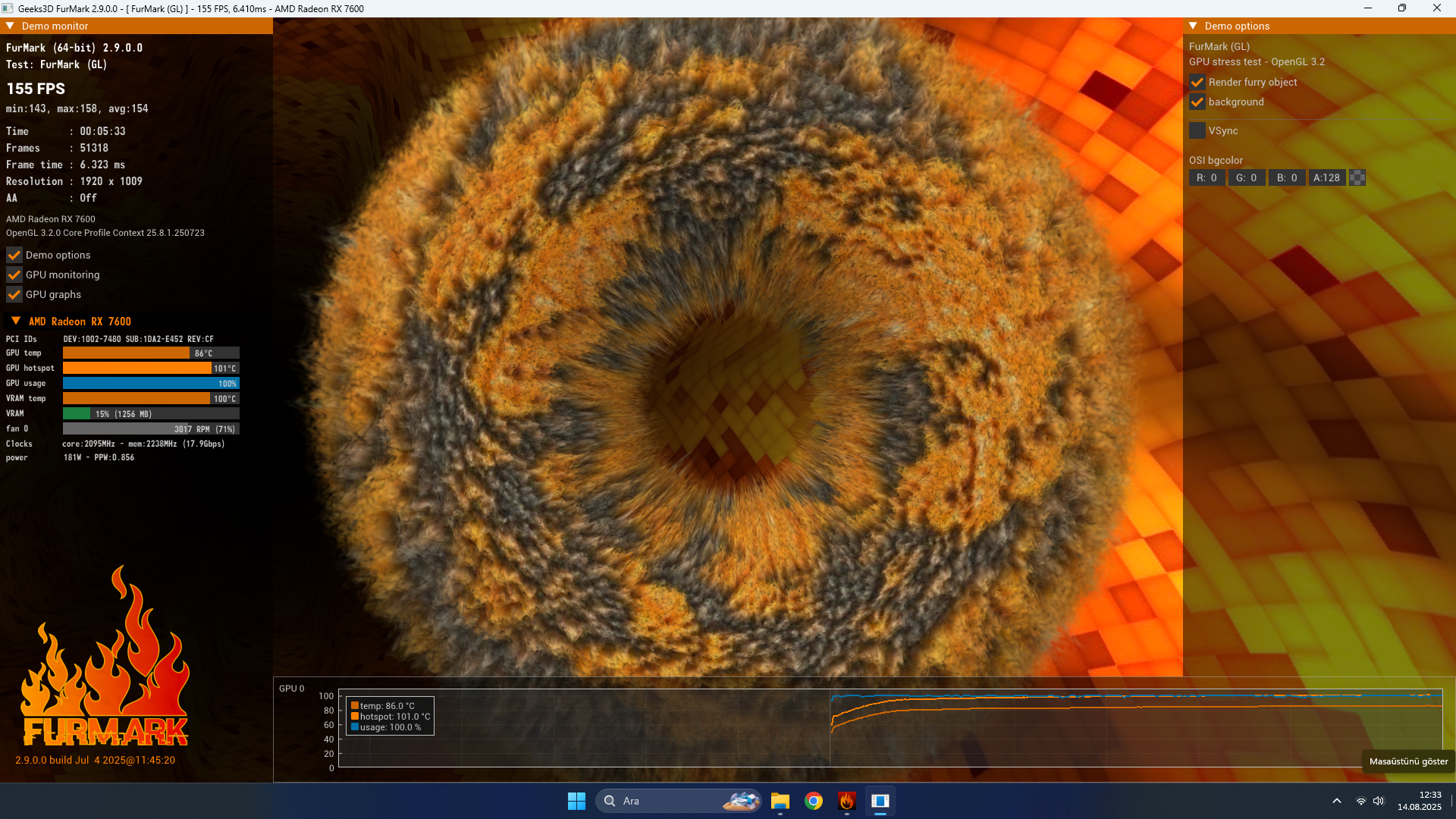Click the Time 00:05:33 value
The image size is (1456, 819).
click(103, 131)
